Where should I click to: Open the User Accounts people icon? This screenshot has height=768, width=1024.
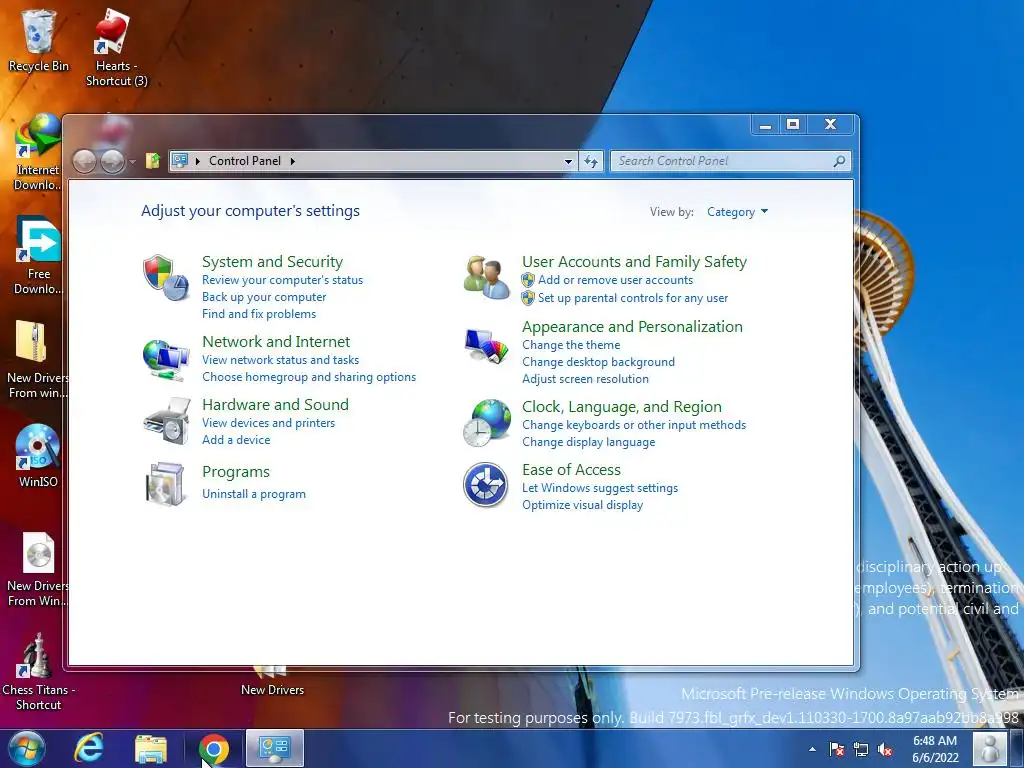point(487,278)
